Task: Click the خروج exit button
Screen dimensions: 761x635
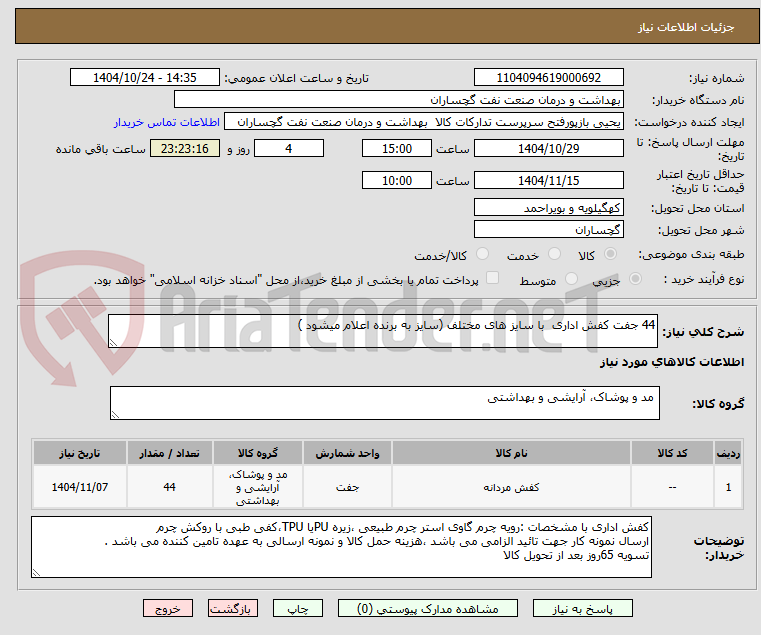Action: [x=168, y=608]
